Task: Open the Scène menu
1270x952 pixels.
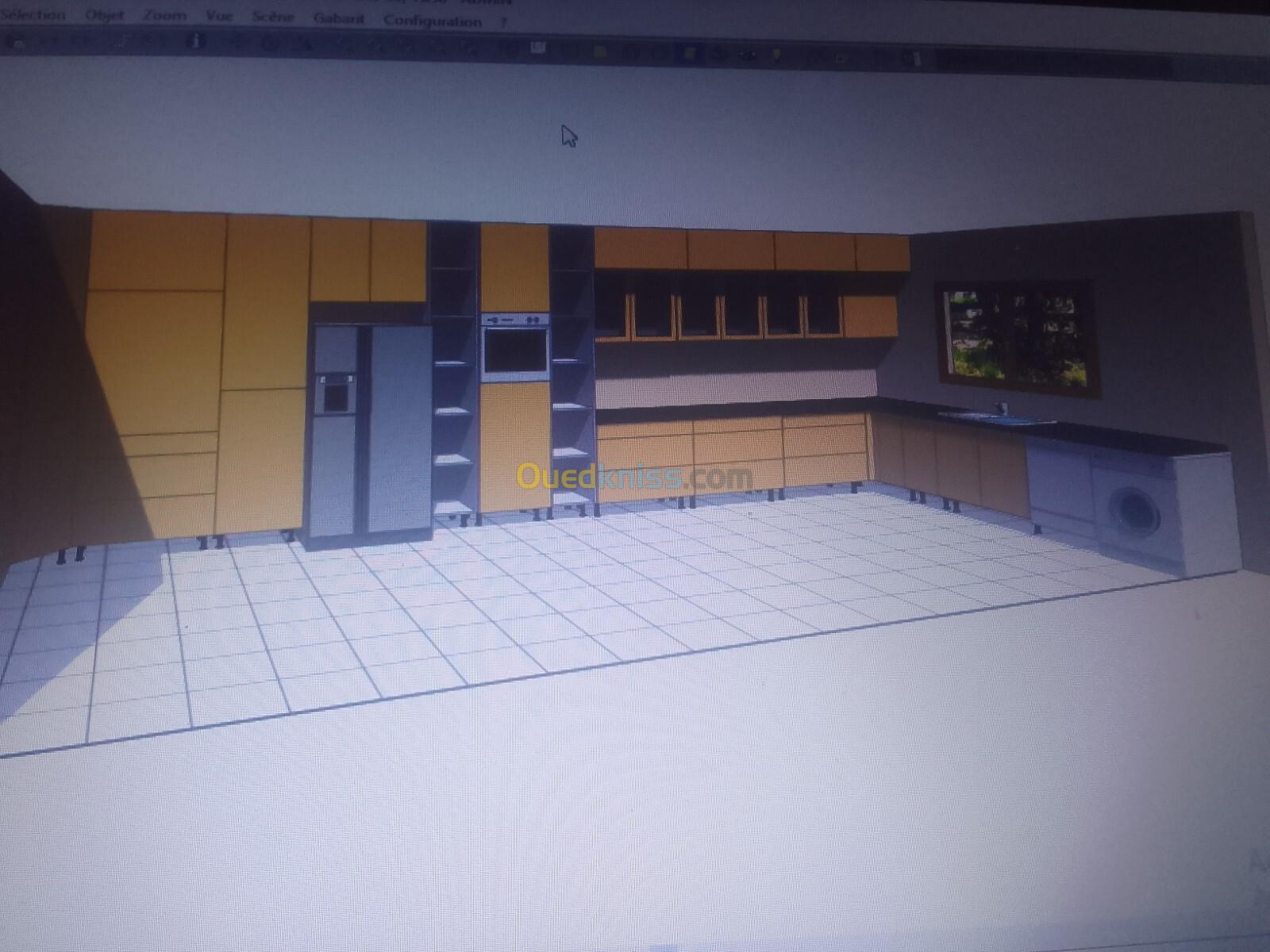Action: 272,17
